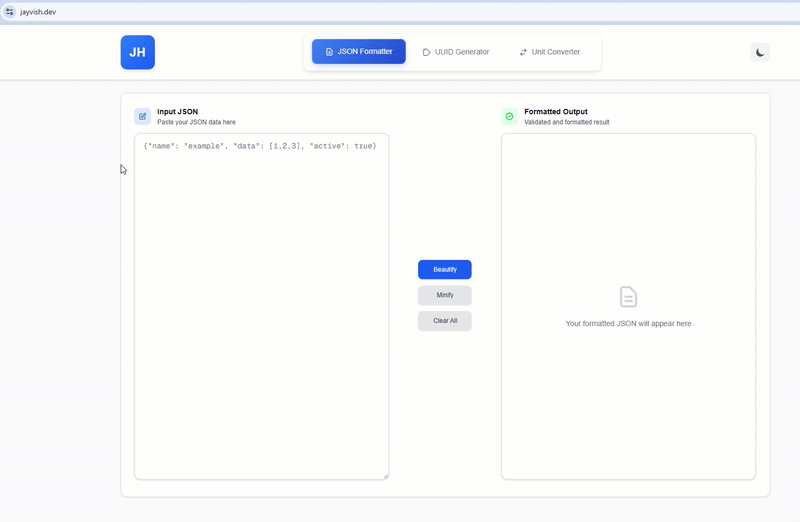Click the green checkmark icon beside Formatted Output
800x522 pixels.
[x=509, y=116]
